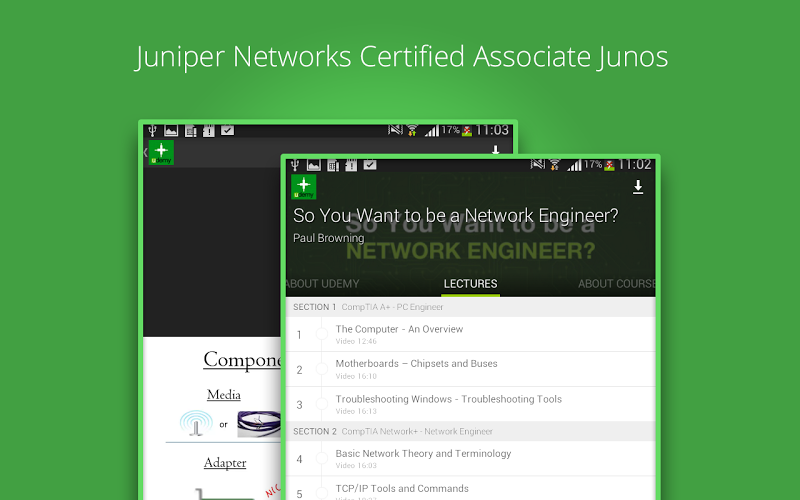Open lecture The Computer - An Overview

tap(470, 334)
